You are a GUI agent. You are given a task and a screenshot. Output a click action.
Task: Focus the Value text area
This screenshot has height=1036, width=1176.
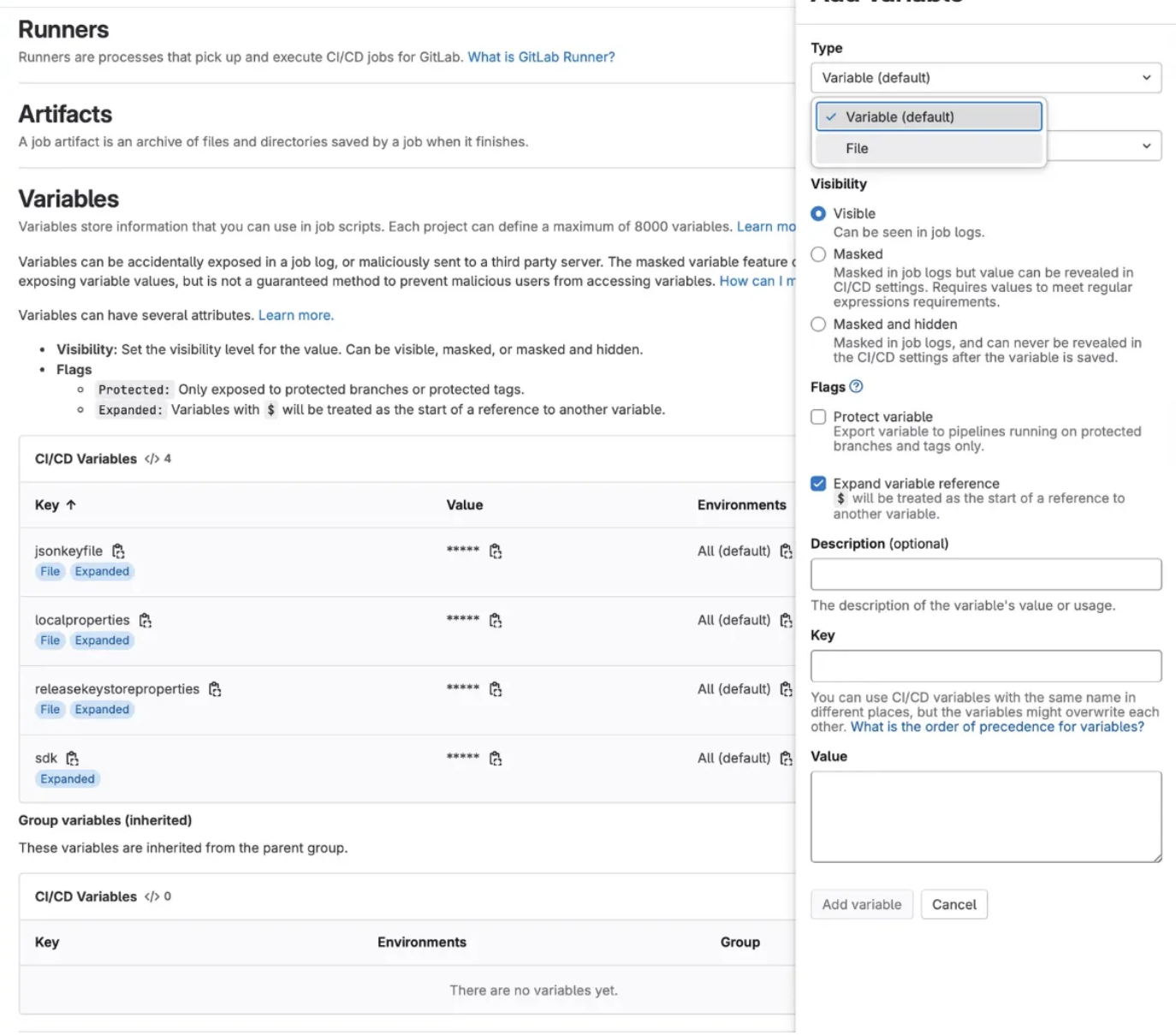[986, 817]
